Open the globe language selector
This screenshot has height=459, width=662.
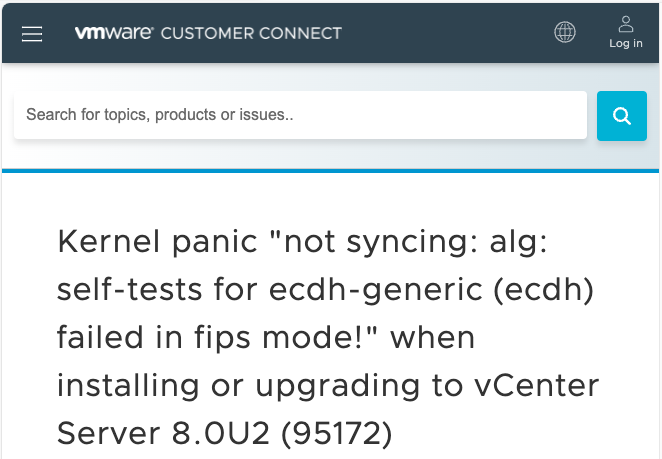coord(565,33)
